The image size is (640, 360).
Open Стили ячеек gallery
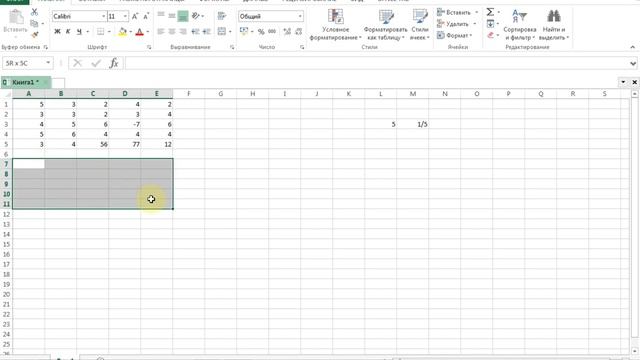pyautogui.click(x=420, y=25)
